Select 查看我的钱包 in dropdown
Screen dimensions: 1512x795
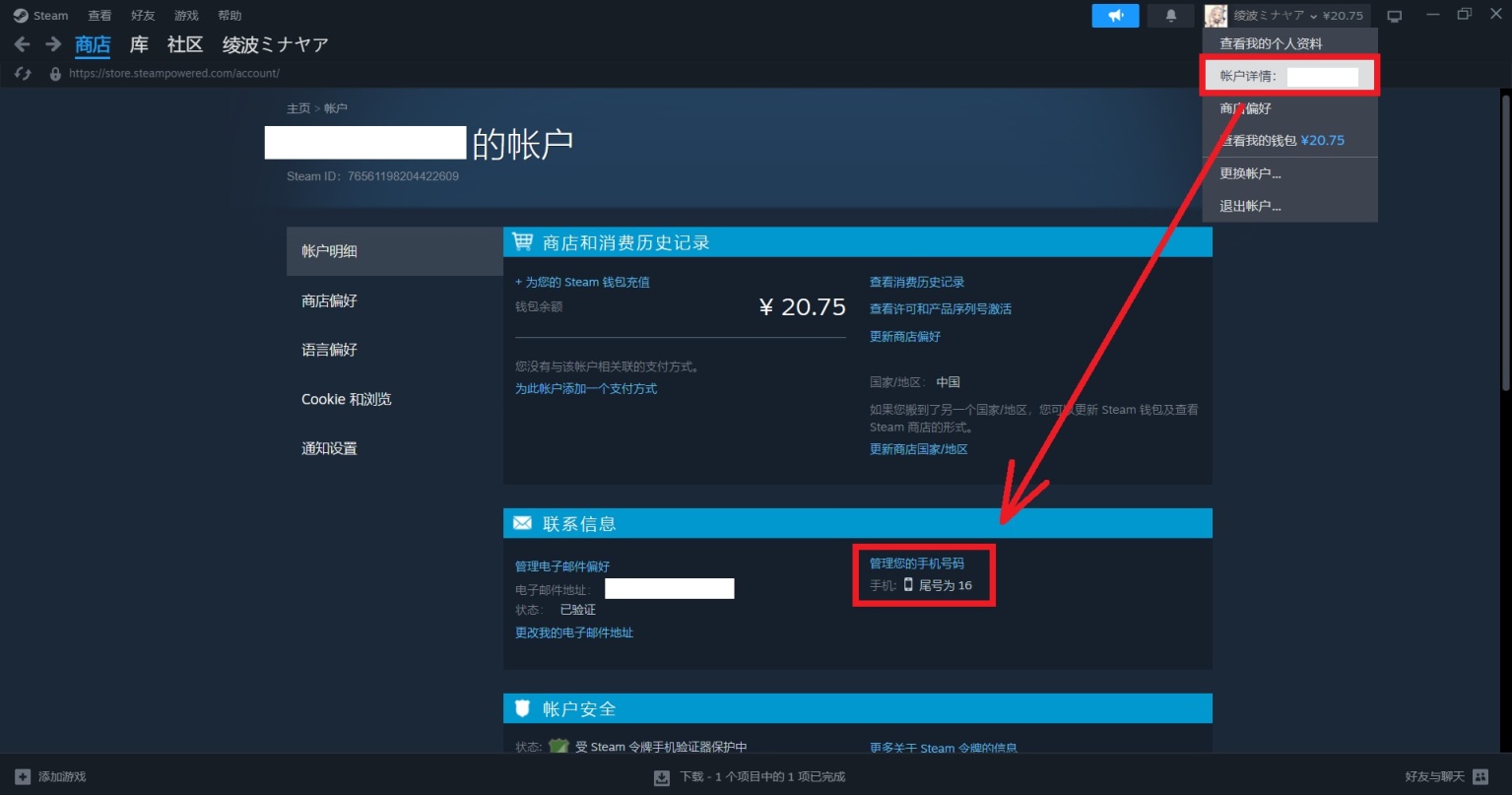(1289, 141)
